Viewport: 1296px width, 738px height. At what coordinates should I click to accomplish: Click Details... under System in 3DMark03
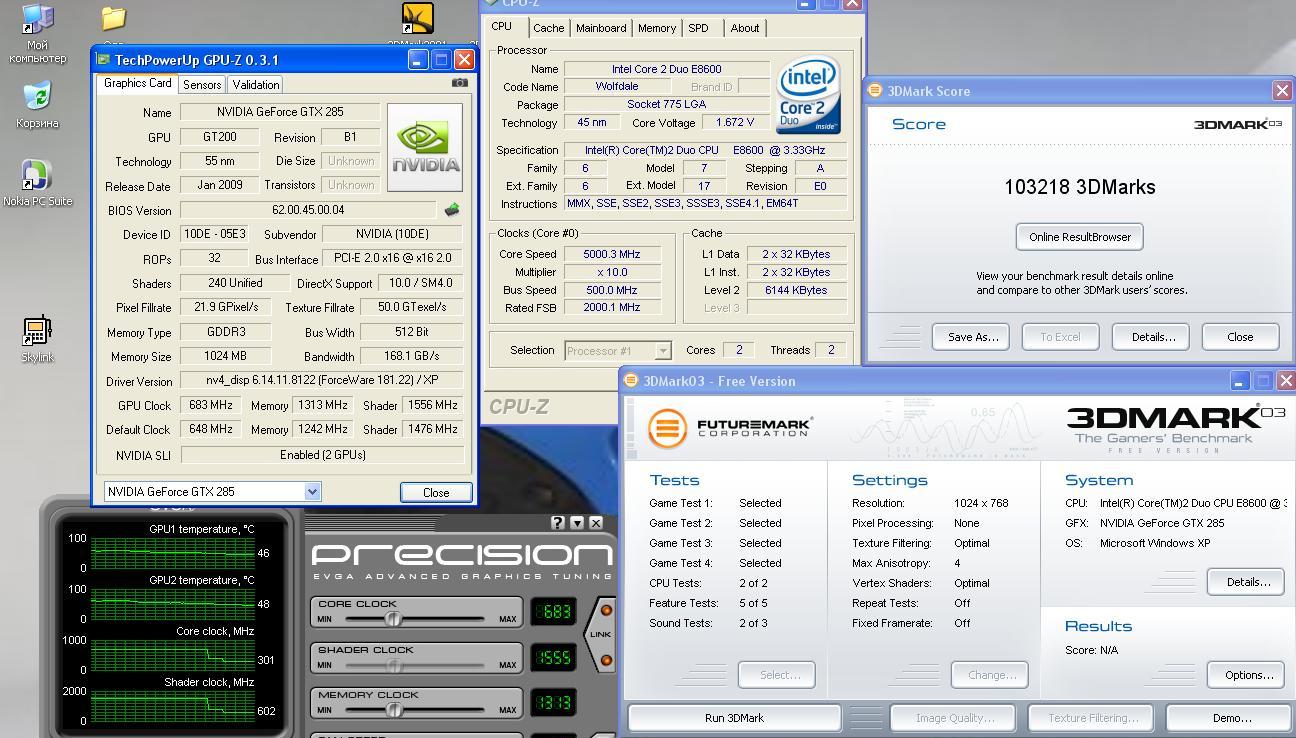[x=1245, y=582]
